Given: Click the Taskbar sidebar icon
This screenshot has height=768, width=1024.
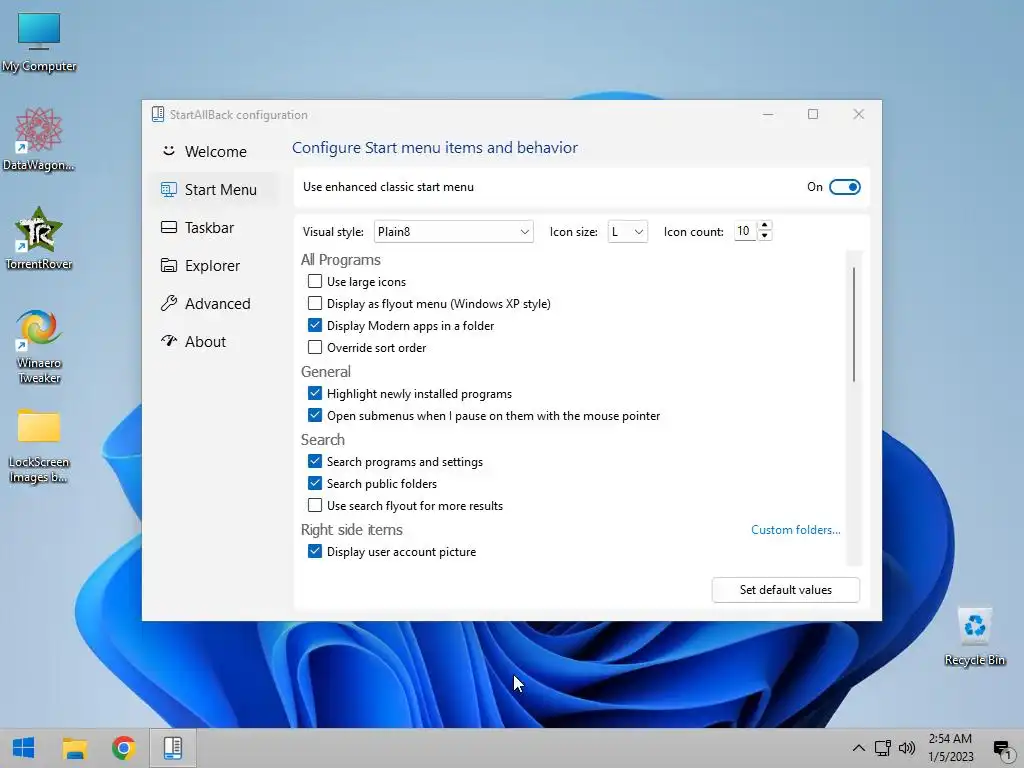Looking at the screenshot, I should (168, 227).
